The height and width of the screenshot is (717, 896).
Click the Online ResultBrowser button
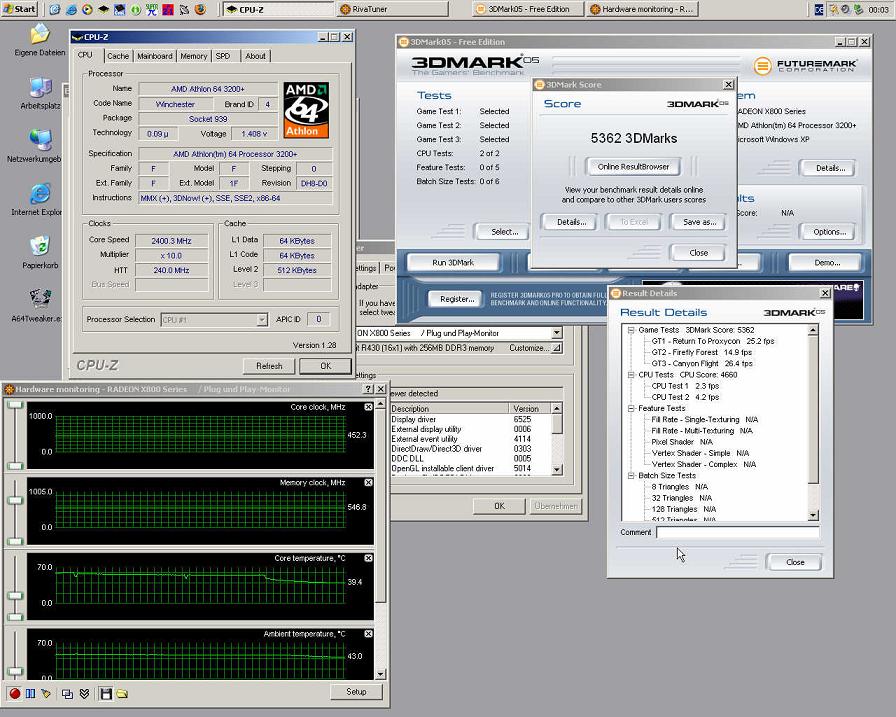pyautogui.click(x=633, y=167)
